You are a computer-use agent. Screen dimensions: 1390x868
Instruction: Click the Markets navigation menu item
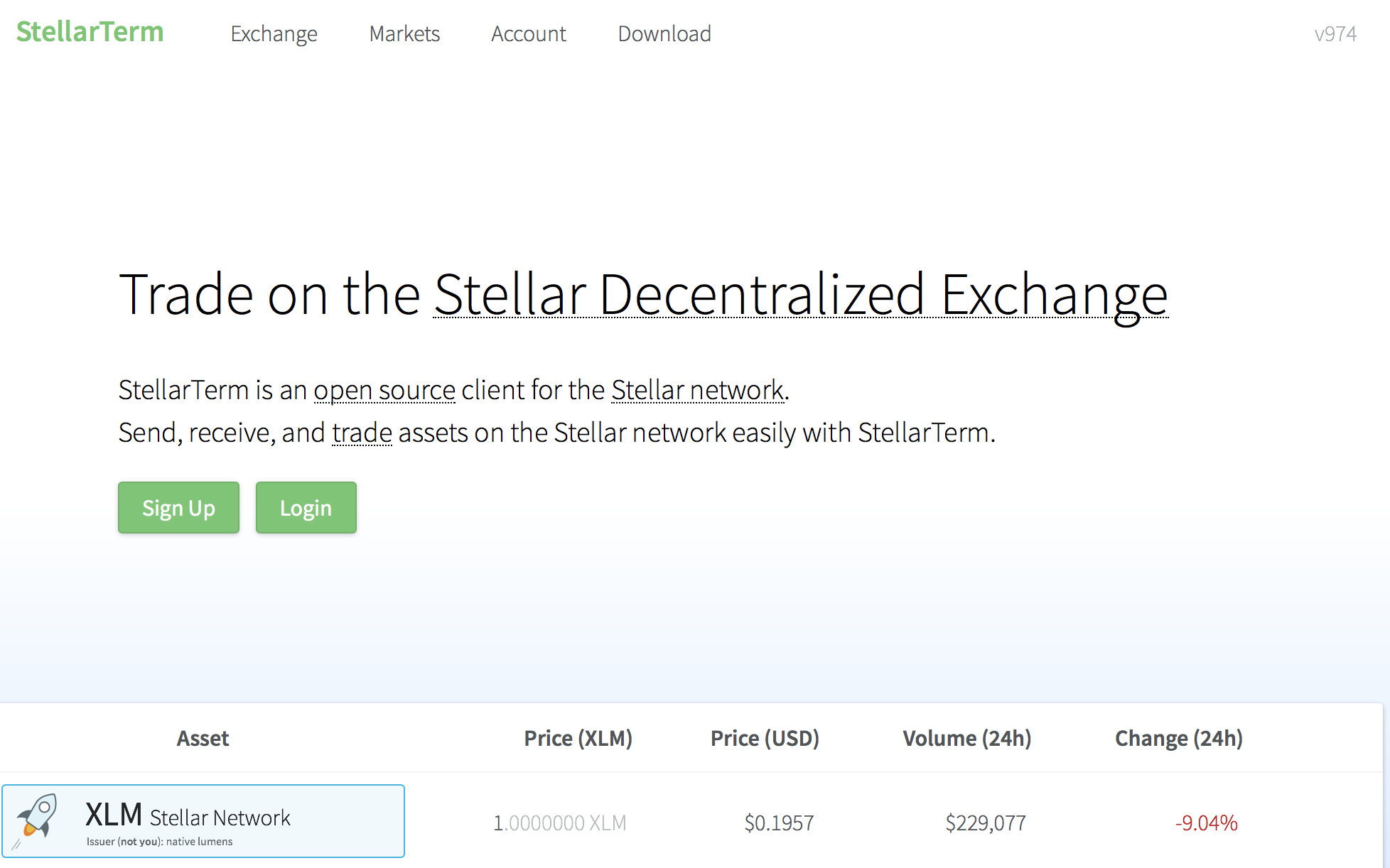[x=405, y=32]
